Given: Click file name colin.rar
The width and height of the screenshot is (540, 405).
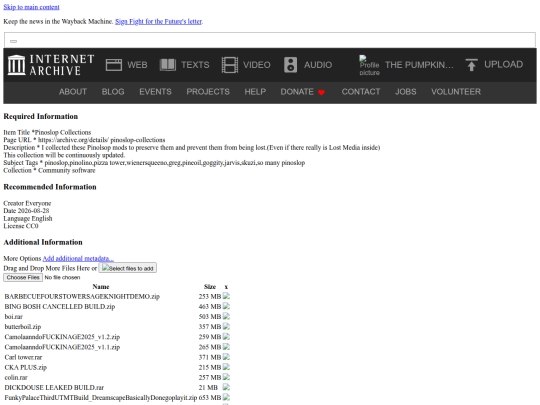Looking at the screenshot, I should pyautogui.click(x=16, y=377).
